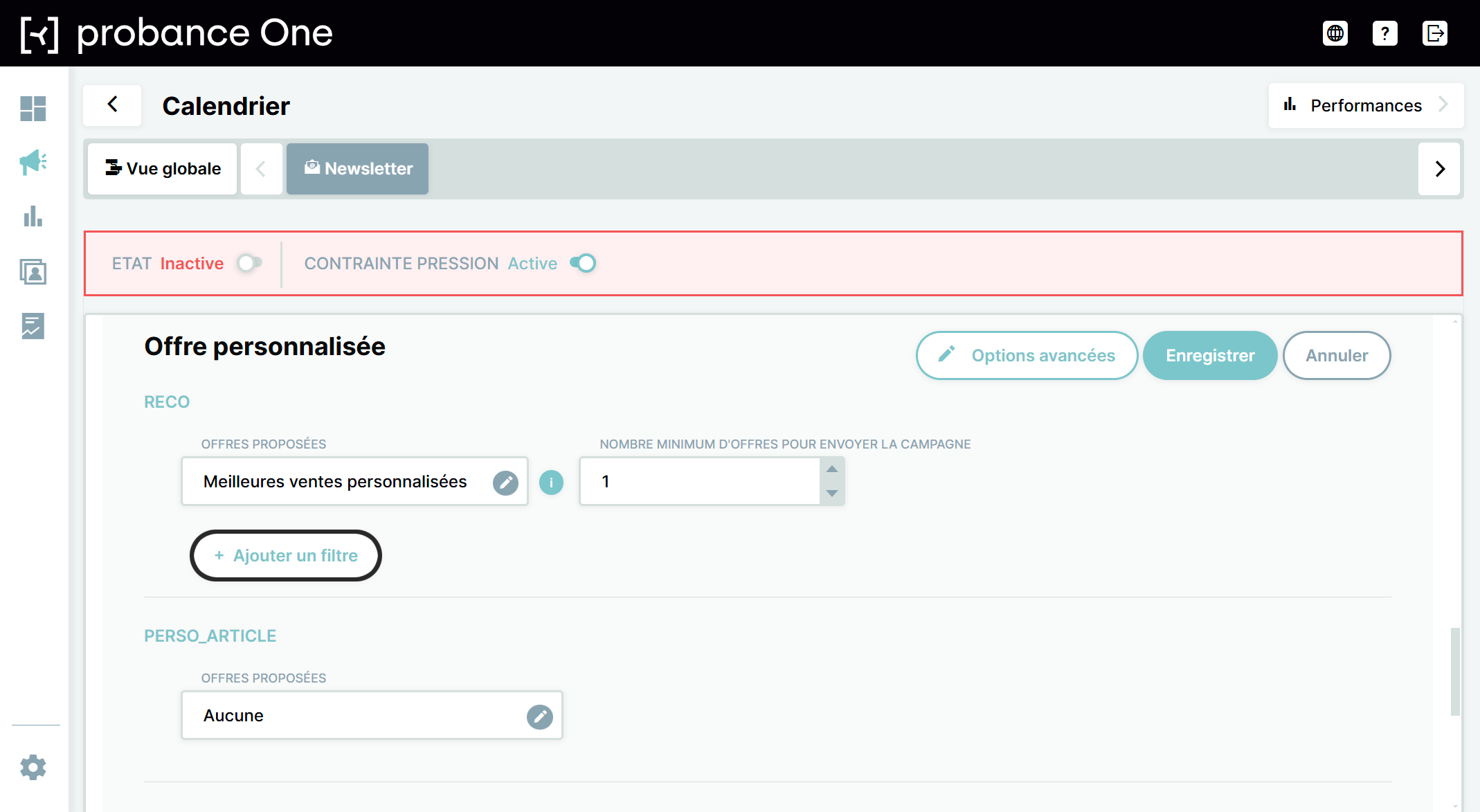Screen dimensions: 1480x812
Task: Click the right chevron in tab bar
Action: point(1440,169)
